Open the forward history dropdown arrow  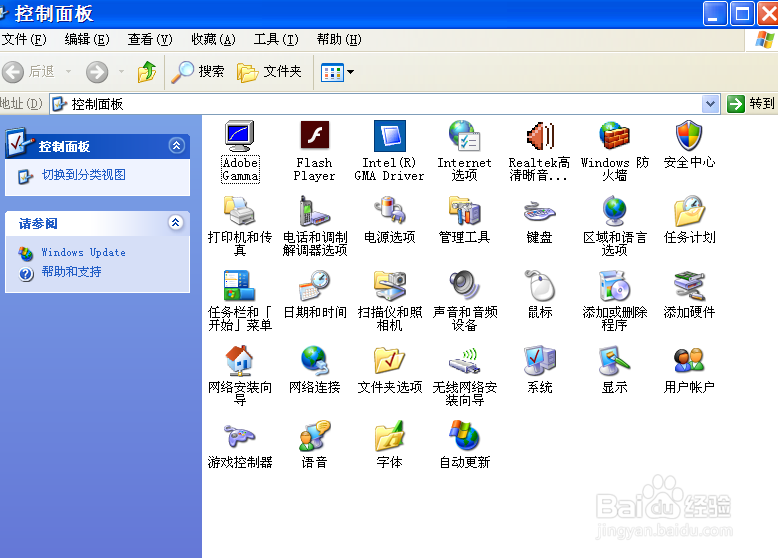pyautogui.click(x=121, y=72)
